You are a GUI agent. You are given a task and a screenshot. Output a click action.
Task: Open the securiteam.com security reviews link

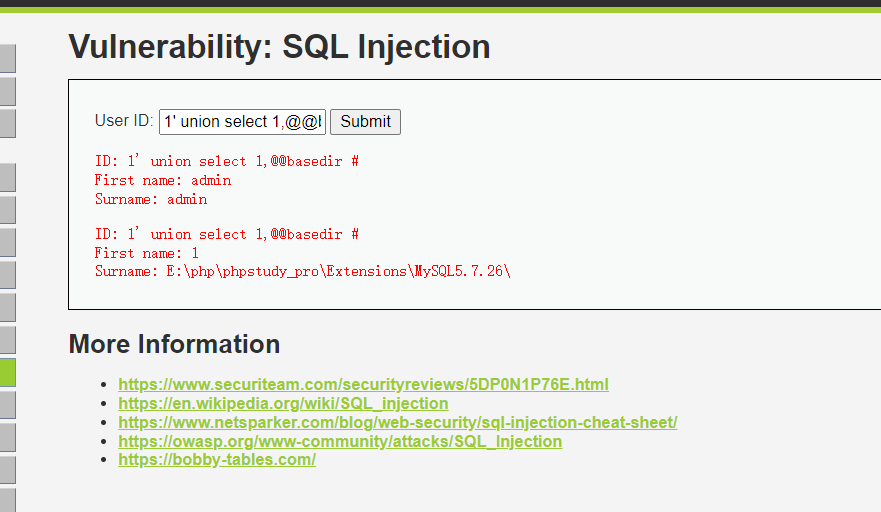point(363,385)
